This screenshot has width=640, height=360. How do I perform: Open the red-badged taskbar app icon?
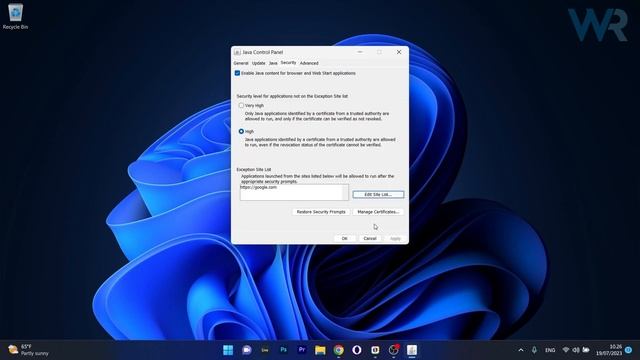point(393,350)
